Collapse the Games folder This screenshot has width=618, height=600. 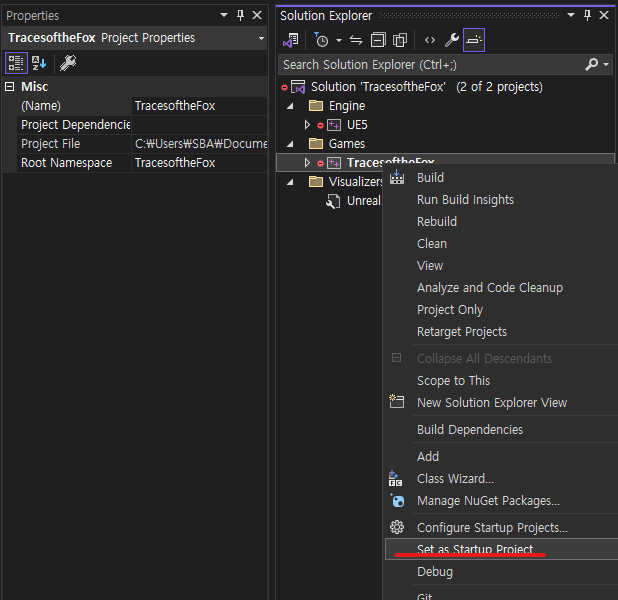coord(290,144)
